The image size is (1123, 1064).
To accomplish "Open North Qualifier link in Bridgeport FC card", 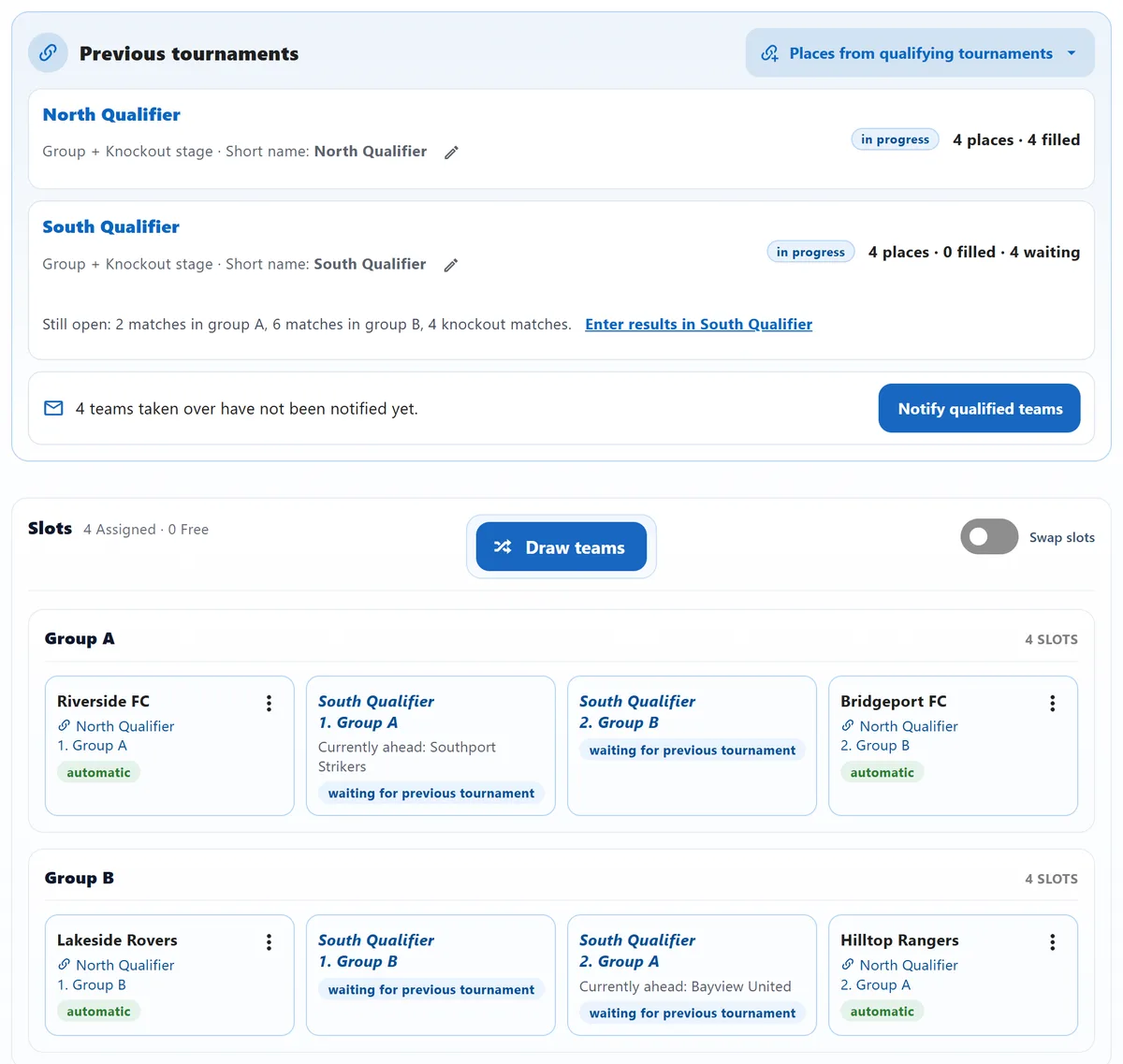I will pos(909,726).
